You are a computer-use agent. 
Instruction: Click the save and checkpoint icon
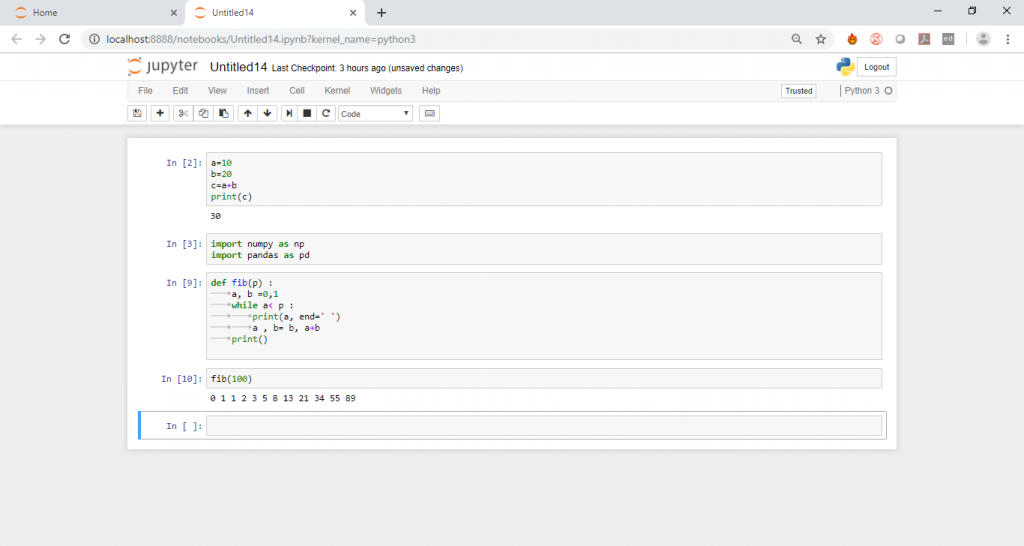137,114
